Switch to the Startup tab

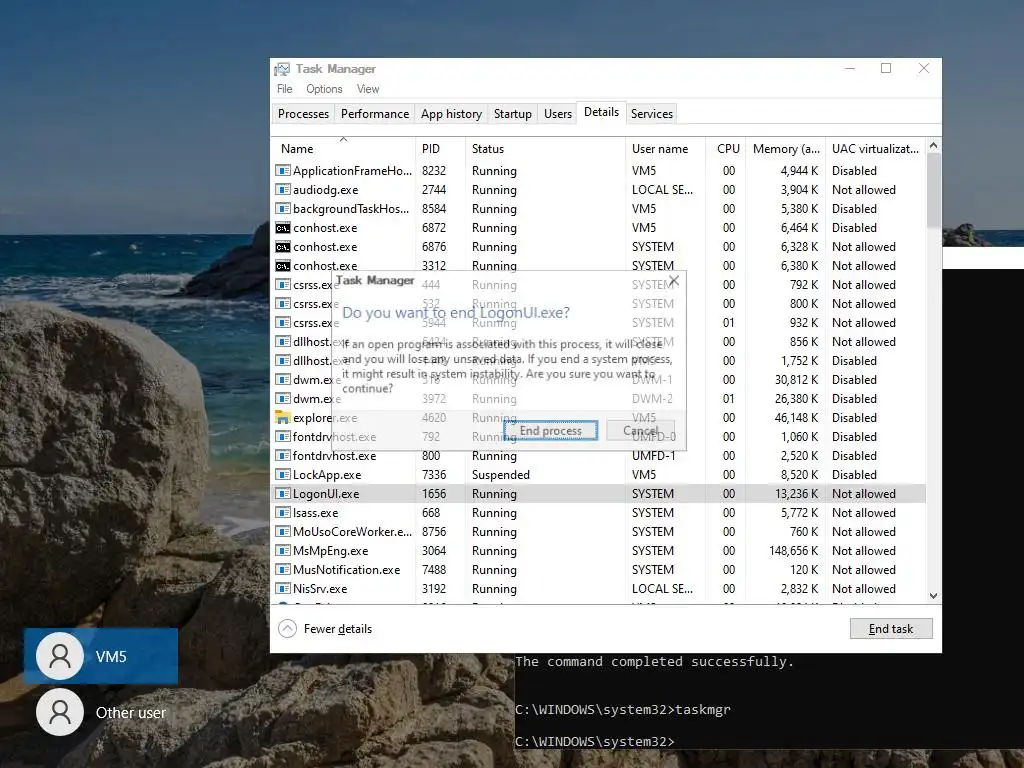[x=513, y=114]
